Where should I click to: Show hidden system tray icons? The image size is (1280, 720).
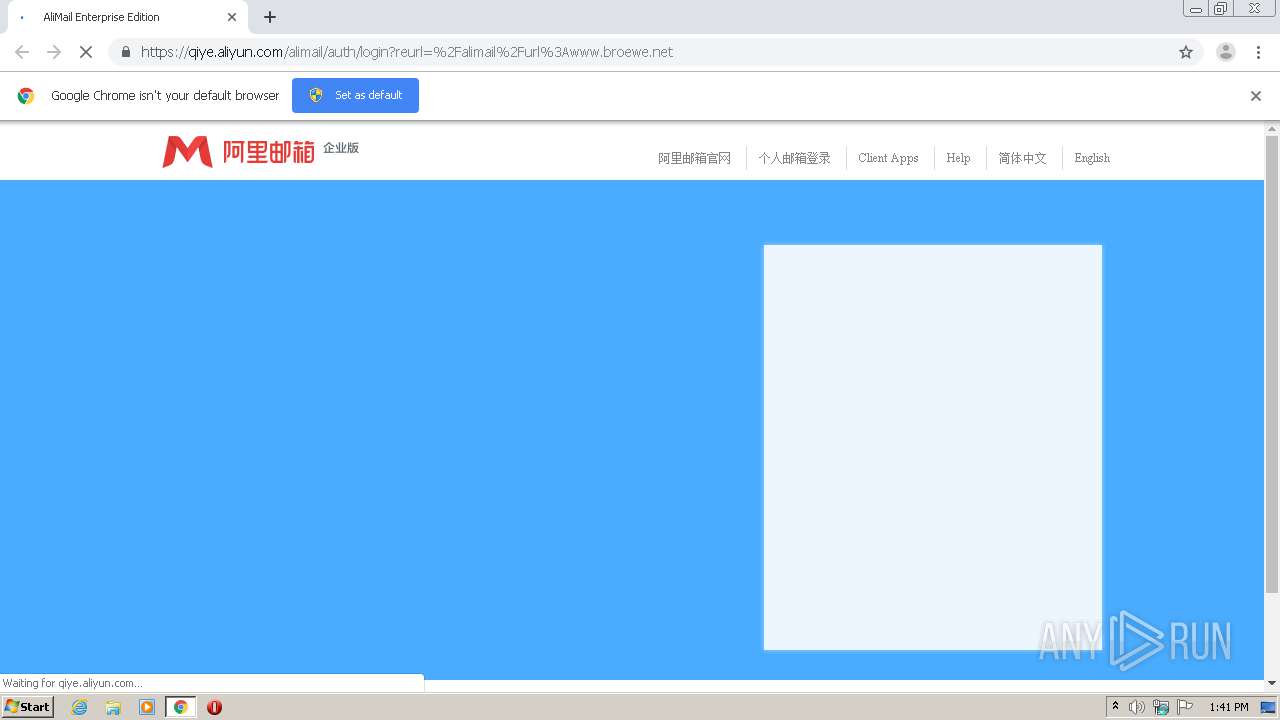1115,707
